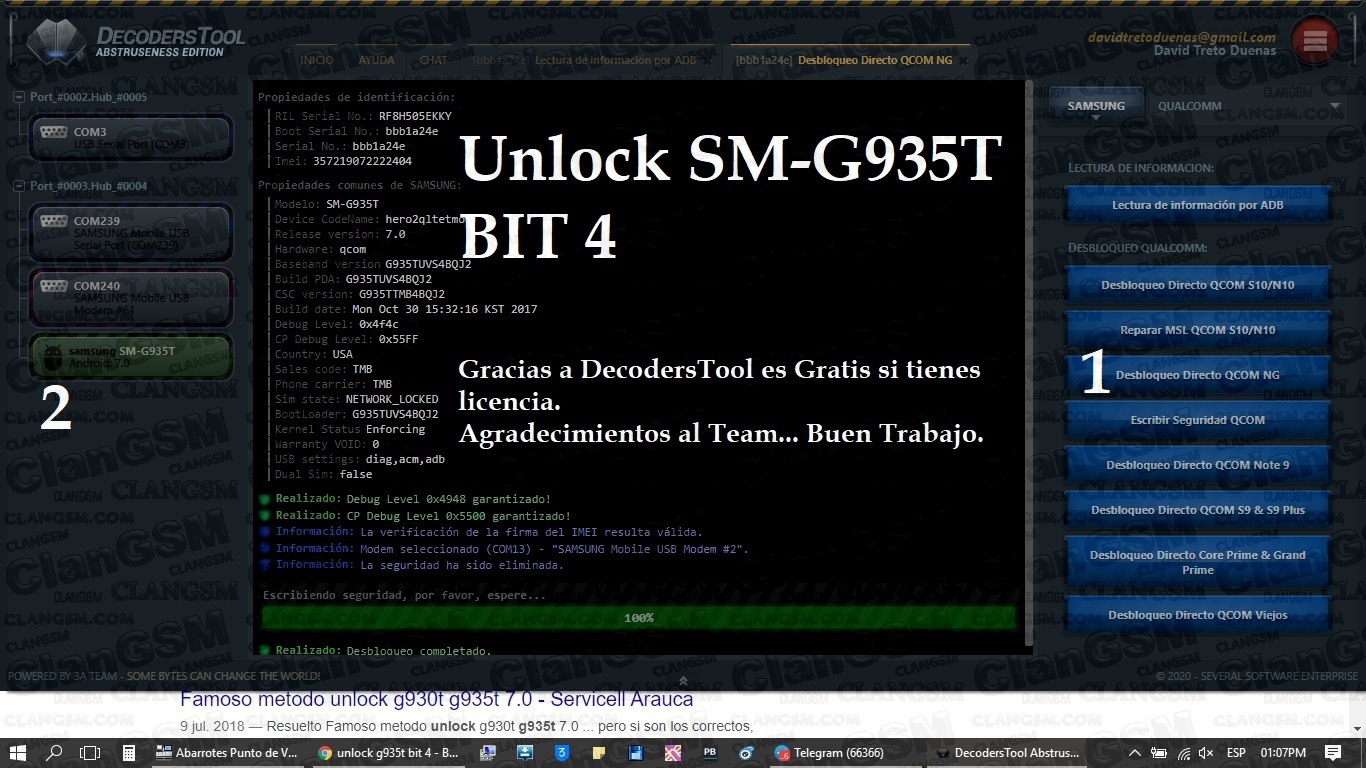This screenshot has width=1366, height=768.
Task: Select the COM239 port icon
Action: coord(53,221)
